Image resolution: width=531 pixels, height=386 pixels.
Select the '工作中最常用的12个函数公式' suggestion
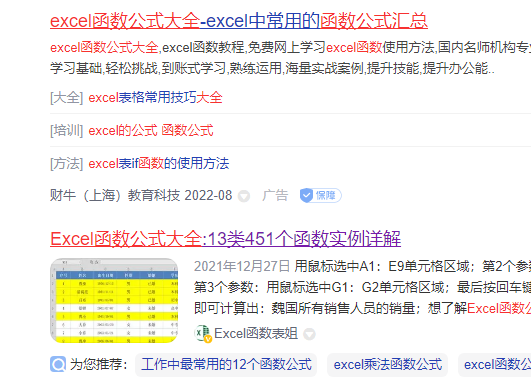[226, 365]
